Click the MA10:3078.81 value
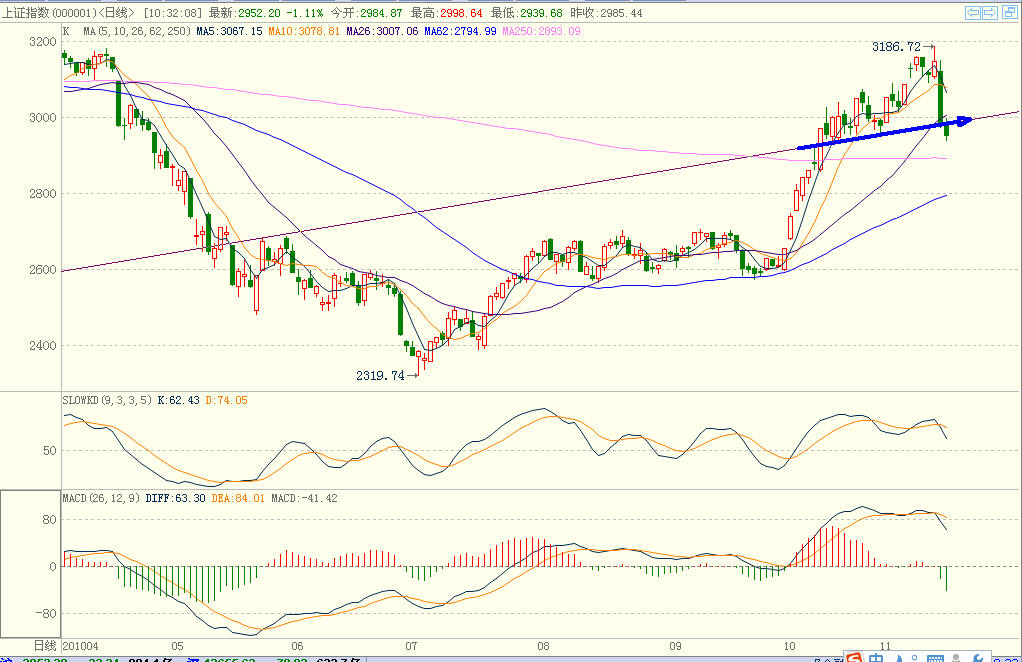The width and height of the screenshot is (1022, 662). (x=304, y=31)
